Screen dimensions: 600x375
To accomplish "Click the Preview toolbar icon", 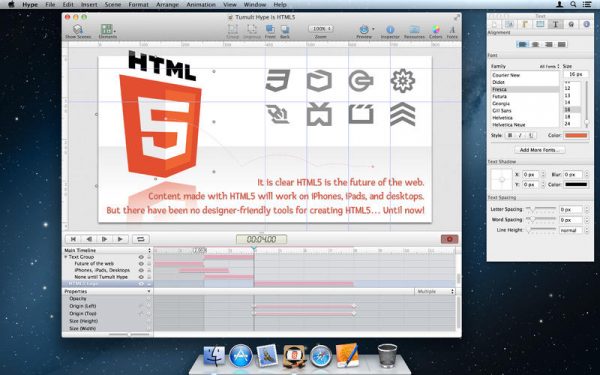I will click(x=364, y=29).
